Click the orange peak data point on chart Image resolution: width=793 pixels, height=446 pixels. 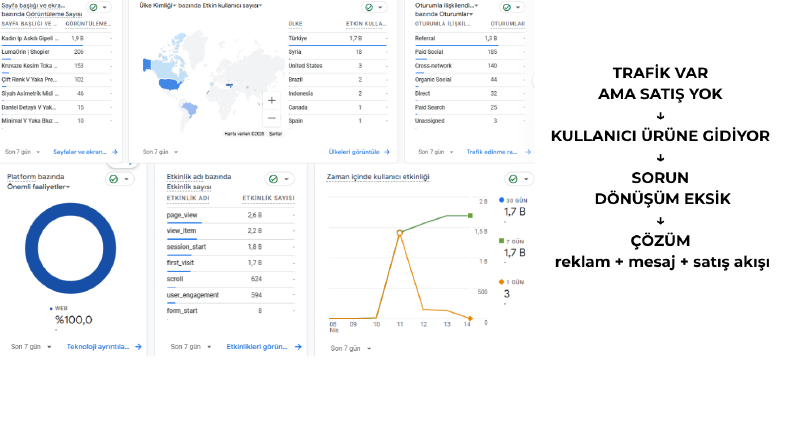[400, 233]
